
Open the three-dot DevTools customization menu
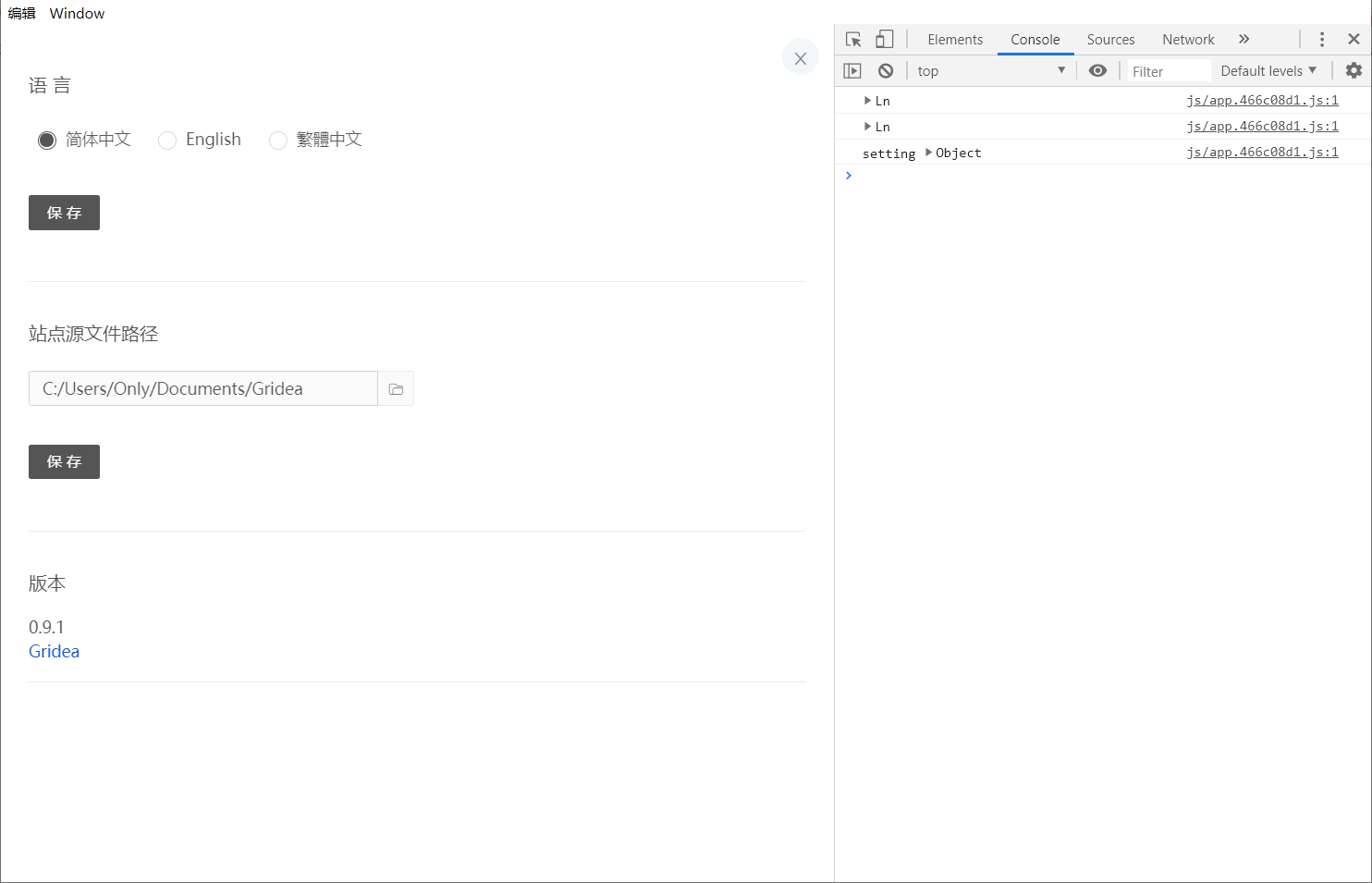[1322, 39]
